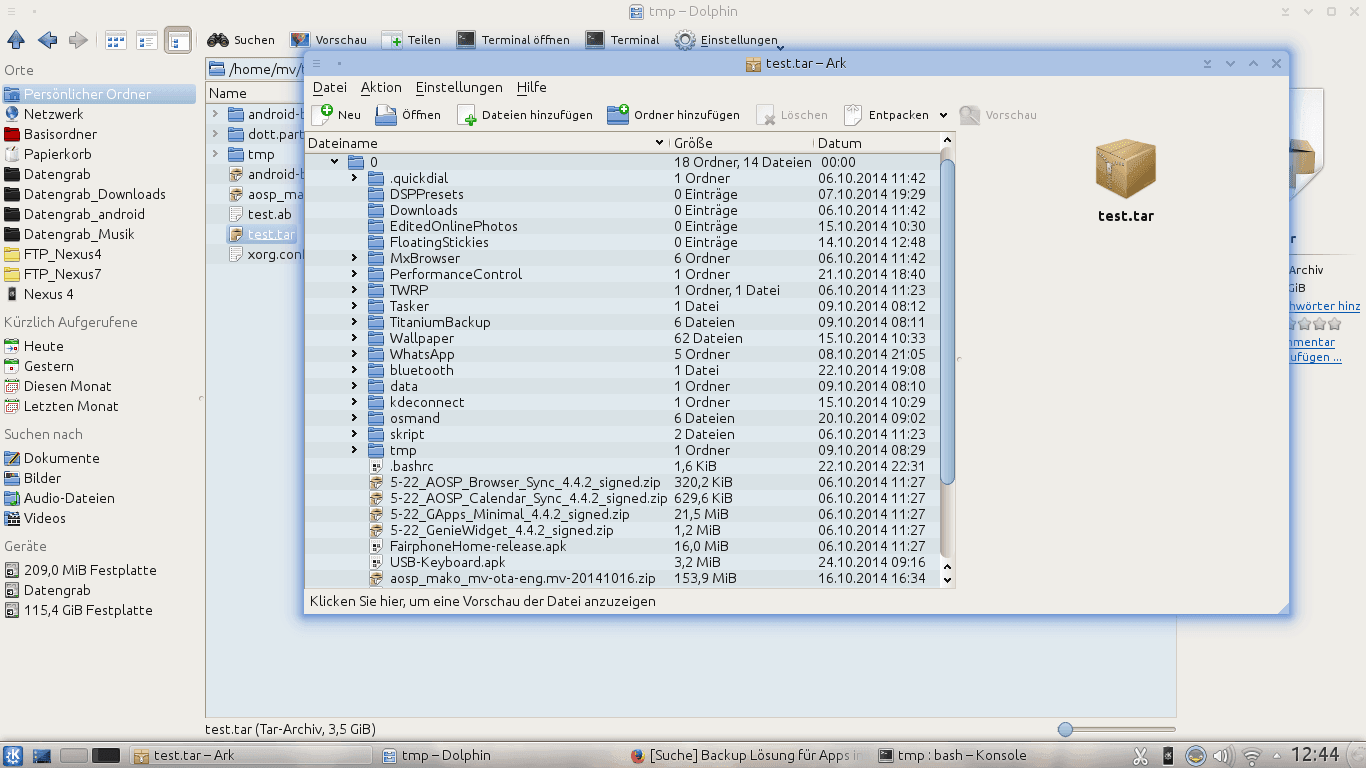Select the .bashrc file in archive
The width and height of the screenshot is (1366, 768).
click(x=410, y=466)
